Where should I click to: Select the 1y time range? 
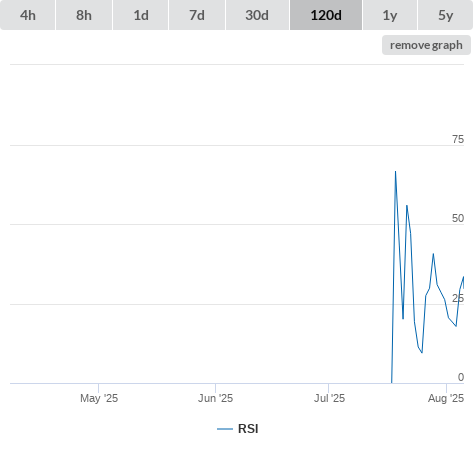[x=390, y=15]
